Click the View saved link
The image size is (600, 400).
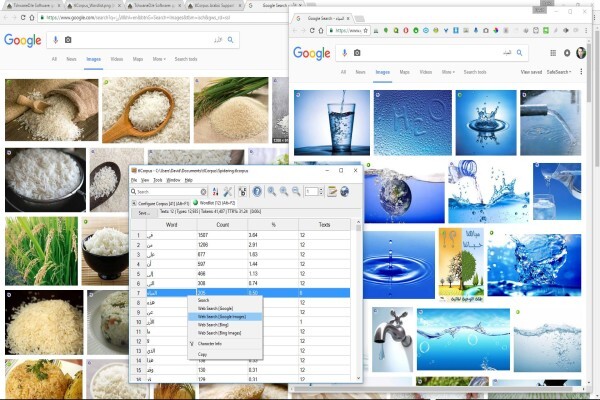pos(531,72)
